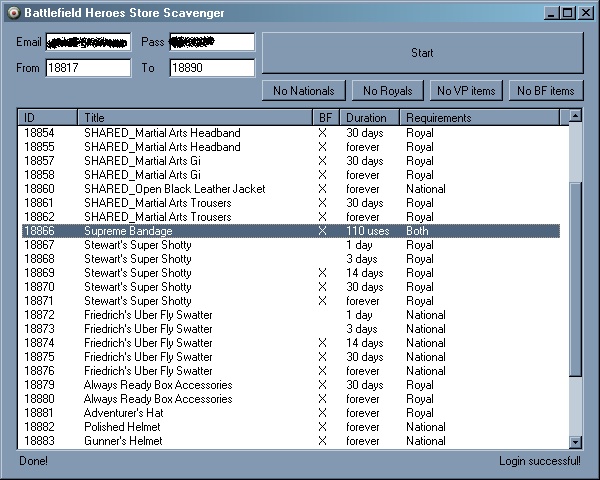Screen dimensions: 600x480
Task: Select row 18861 Martial Arts Trousers
Action: 291,203
